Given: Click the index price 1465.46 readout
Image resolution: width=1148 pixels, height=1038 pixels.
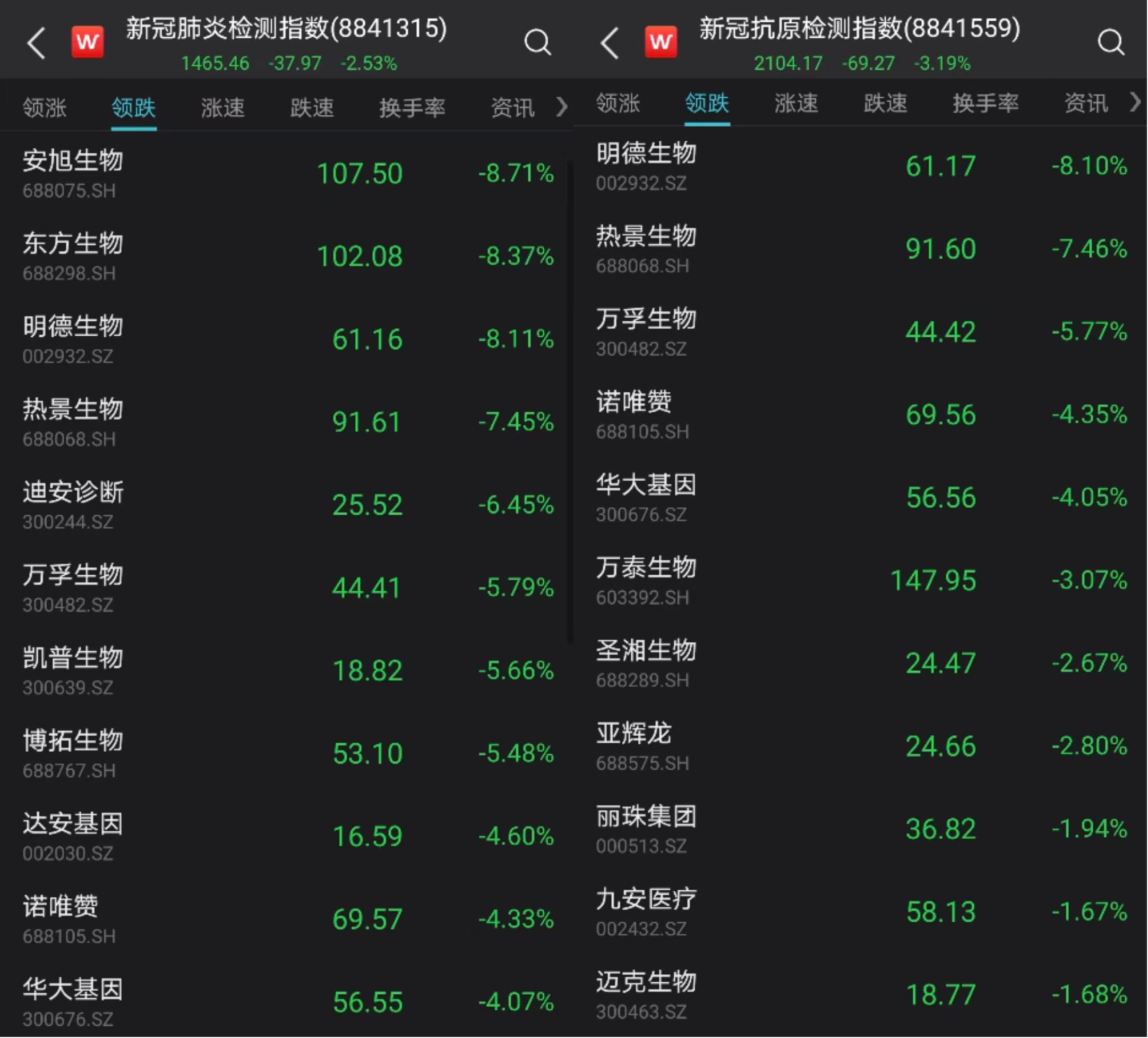Looking at the screenshot, I should (215, 64).
